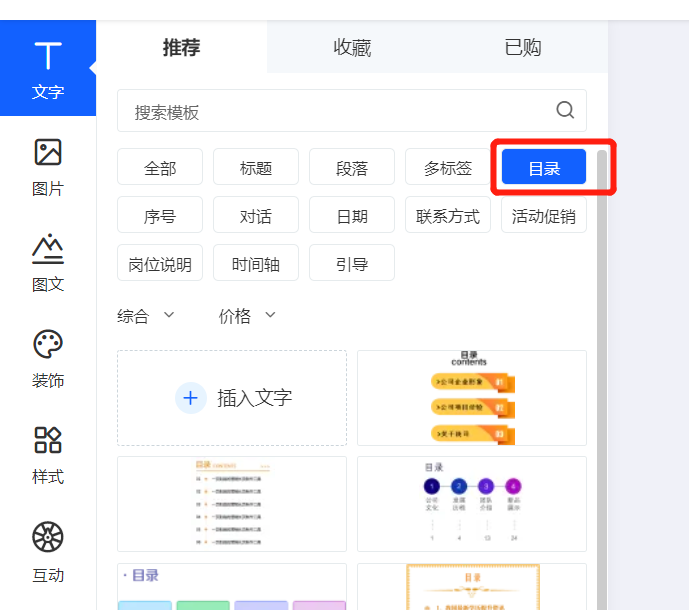
Task: Choose the orange banner 目录 contents template
Action: click(471, 398)
